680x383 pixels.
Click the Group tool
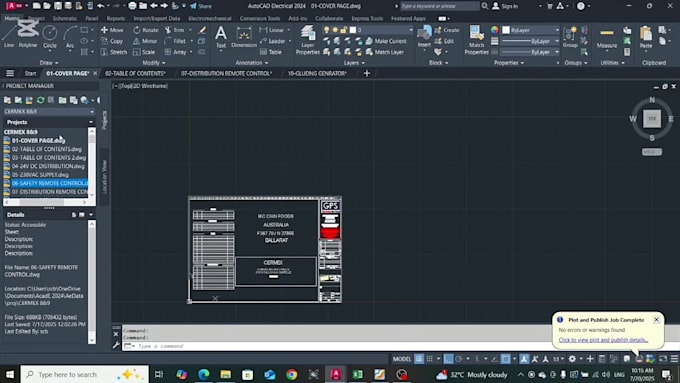coord(570,36)
